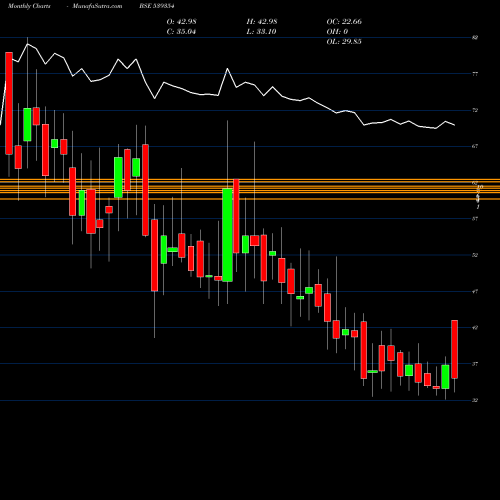Image resolution: width=500 pixels, height=500 pixels.
Task: Select the 'C: 35.04' close value
Action: click(x=181, y=32)
